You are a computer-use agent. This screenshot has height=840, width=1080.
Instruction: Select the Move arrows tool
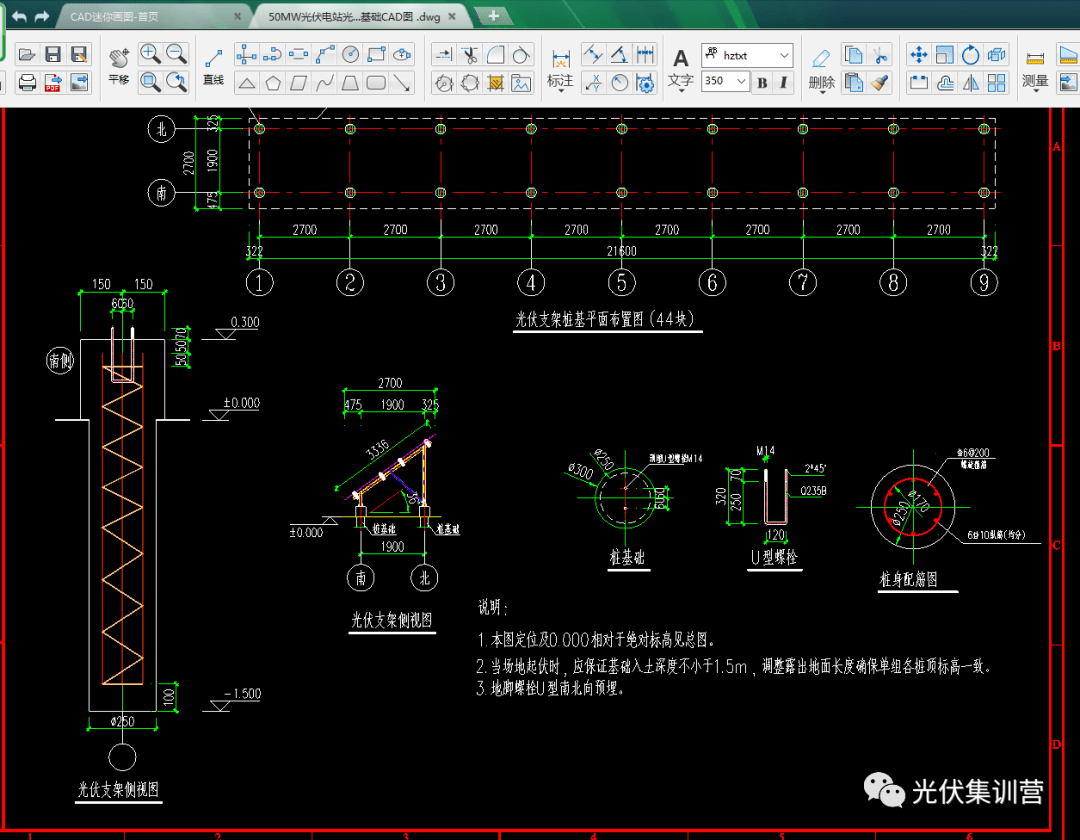click(918, 54)
